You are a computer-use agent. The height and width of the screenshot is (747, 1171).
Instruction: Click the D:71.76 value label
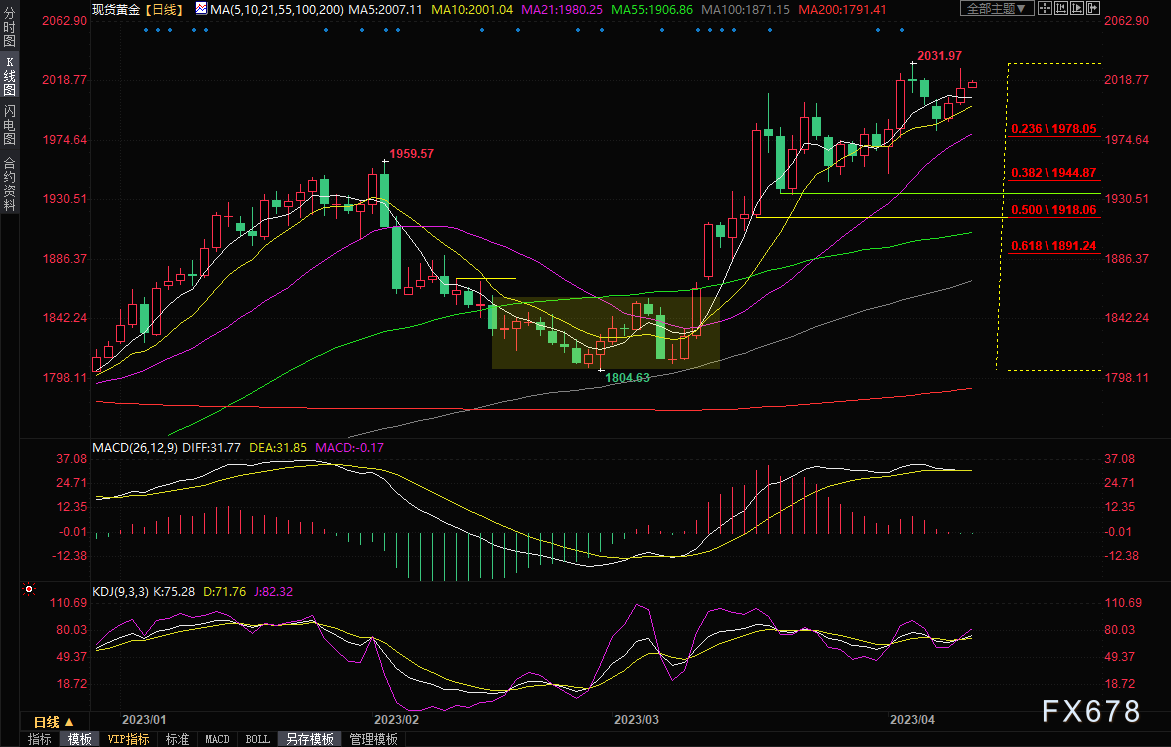click(224, 592)
